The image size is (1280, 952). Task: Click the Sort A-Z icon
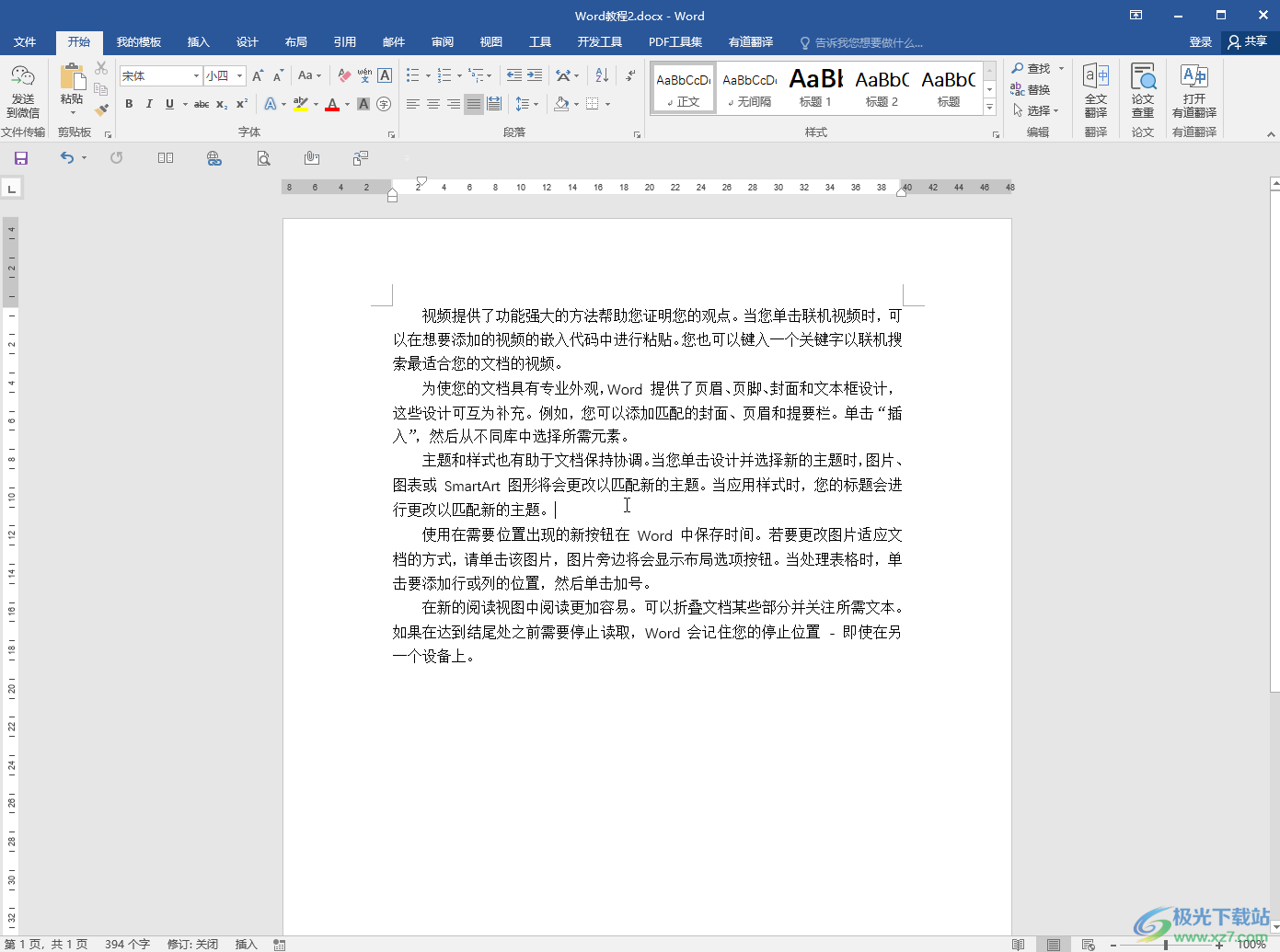coord(602,75)
